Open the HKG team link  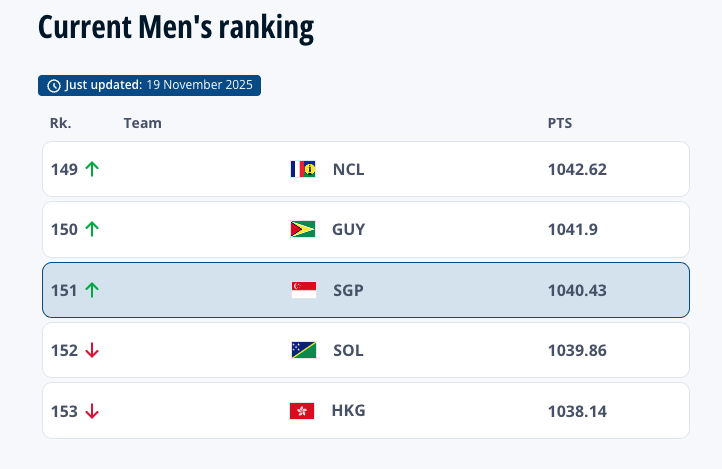(x=348, y=411)
